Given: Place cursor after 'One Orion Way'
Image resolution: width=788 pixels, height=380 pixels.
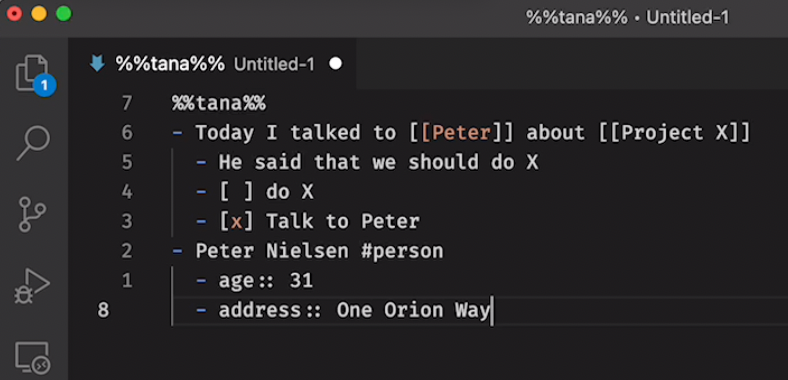Looking at the screenshot, I should coord(491,310).
